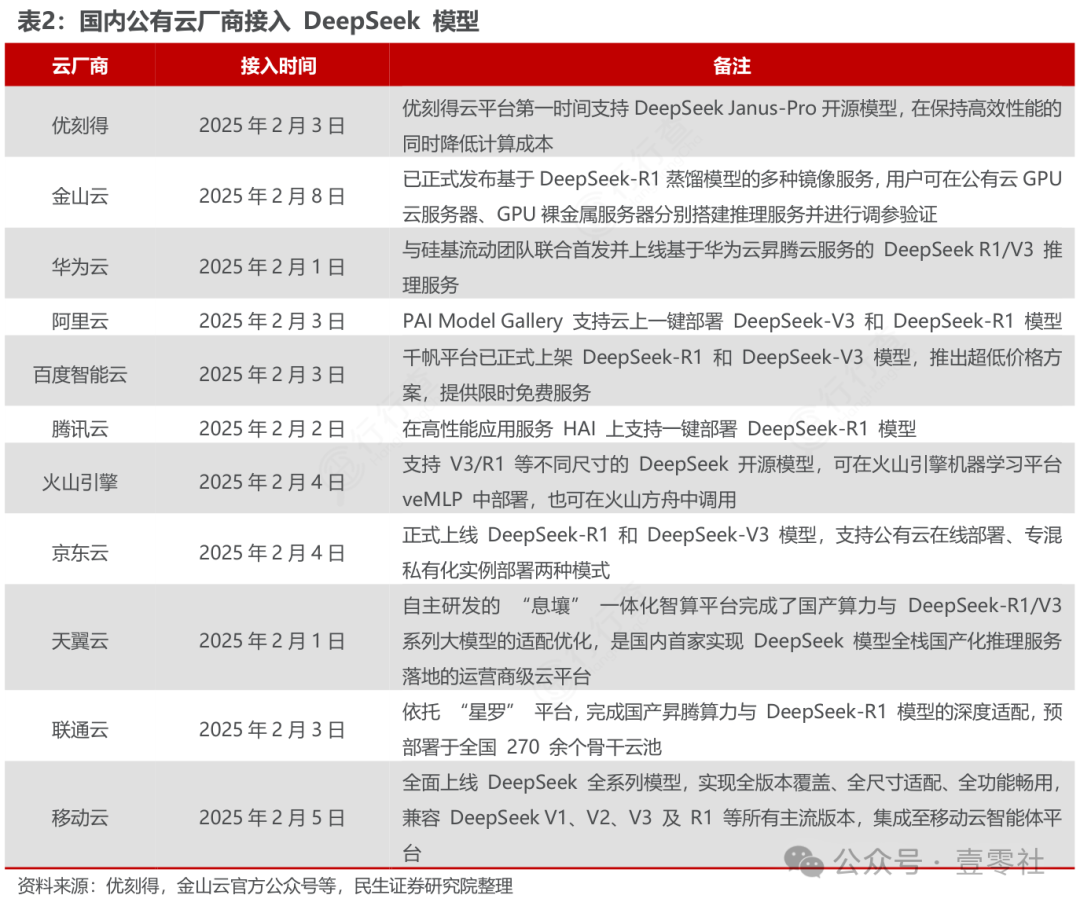Click the remark mentioning veMLP 中部署
This screenshot has height=906, width=1080.
coord(732,482)
